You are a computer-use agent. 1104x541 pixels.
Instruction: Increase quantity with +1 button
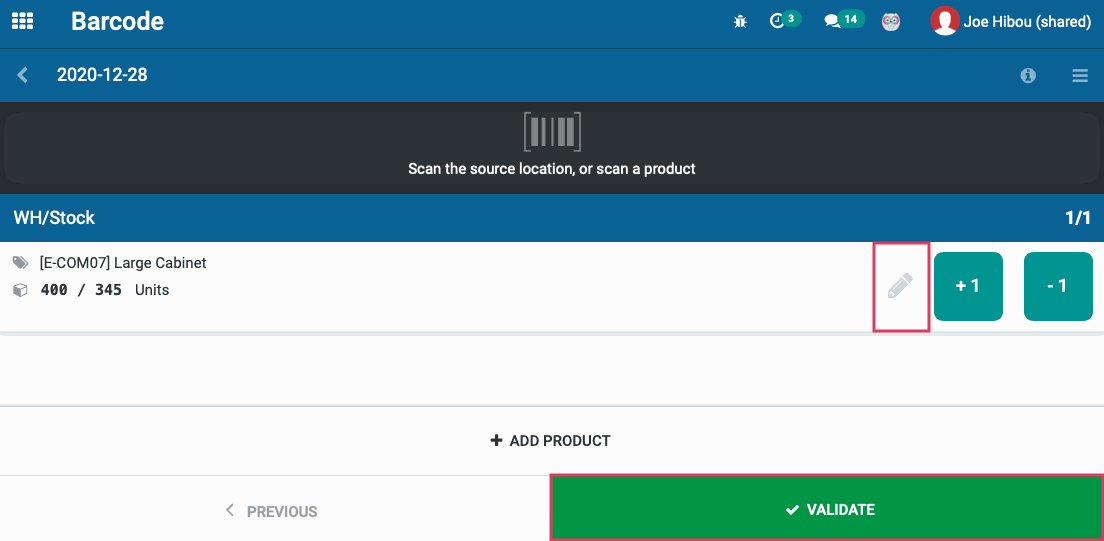pyautogui.click(x=968, y=286)
